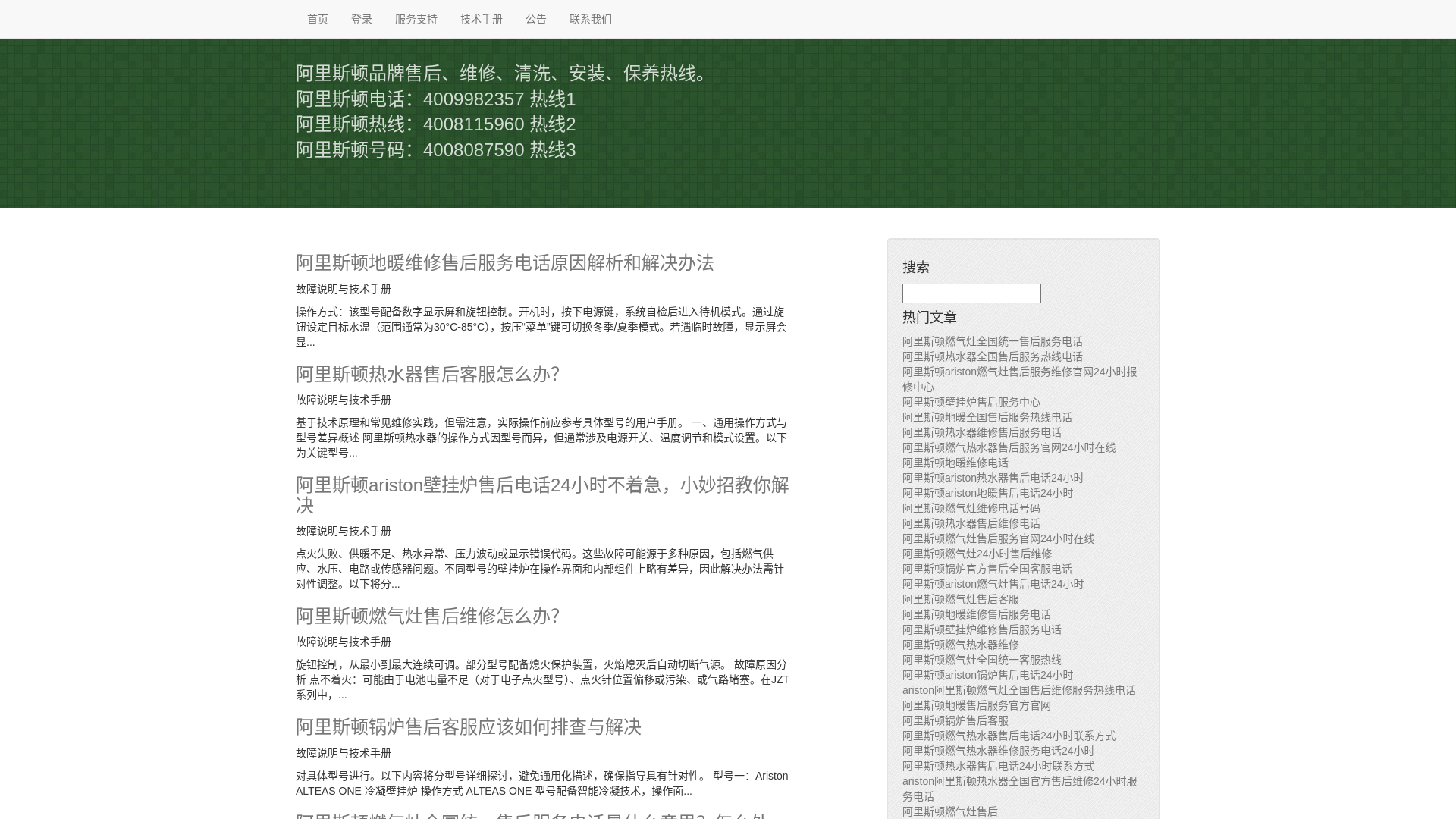The image size is (1456, 819).
Task: Open sidebar link 阿里斯顿ariston热水器售后电话24小时
Action: (x=993, y=478)
